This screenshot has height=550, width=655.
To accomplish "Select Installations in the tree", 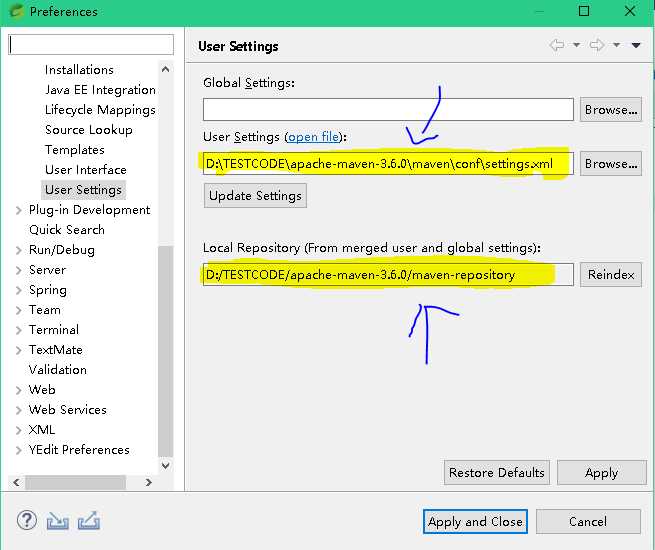I will [x=79, y=70].
